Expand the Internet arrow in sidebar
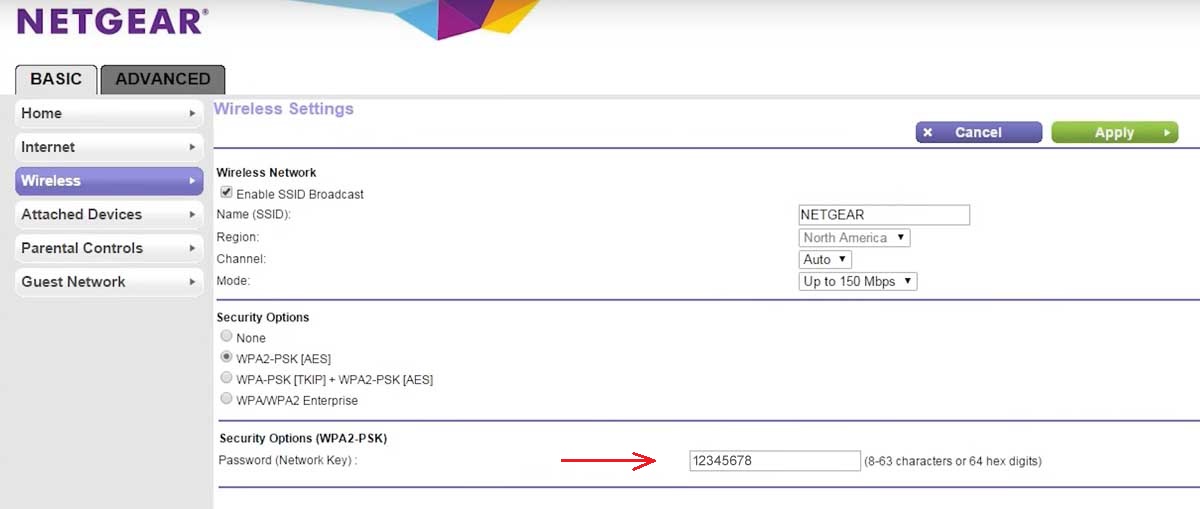 (192, 147)
